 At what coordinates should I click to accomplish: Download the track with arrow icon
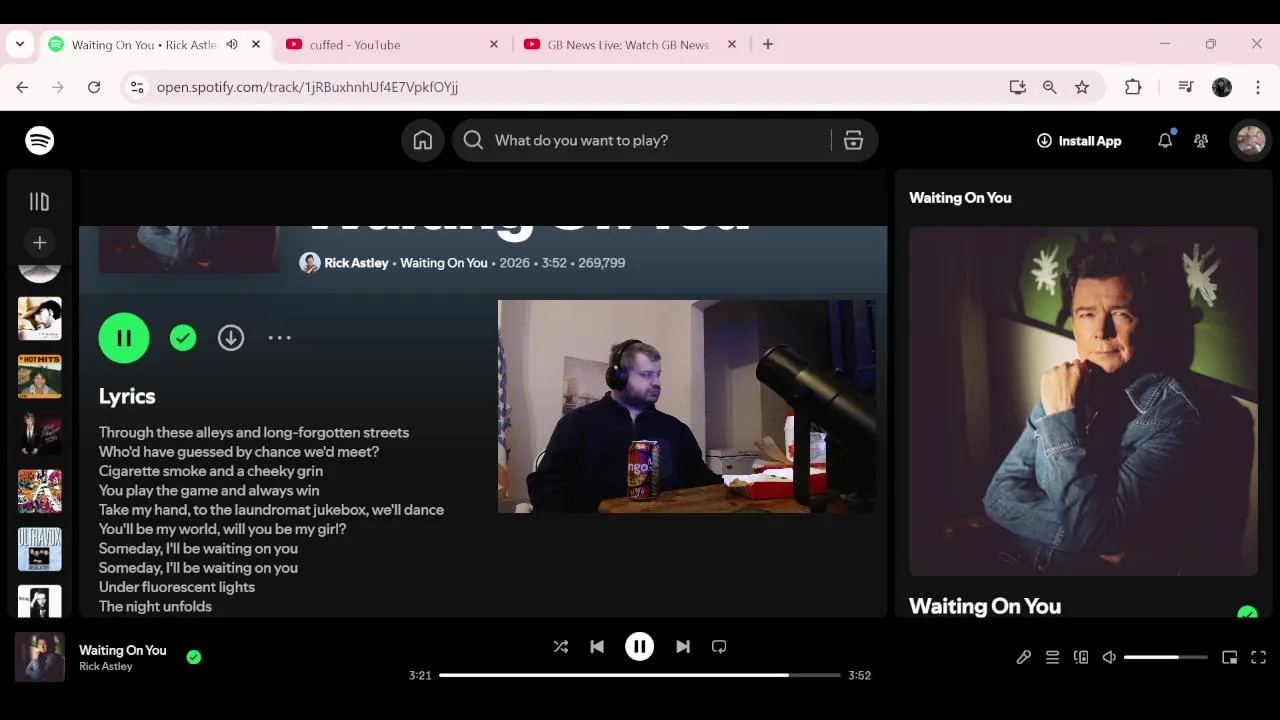(231, 338)
